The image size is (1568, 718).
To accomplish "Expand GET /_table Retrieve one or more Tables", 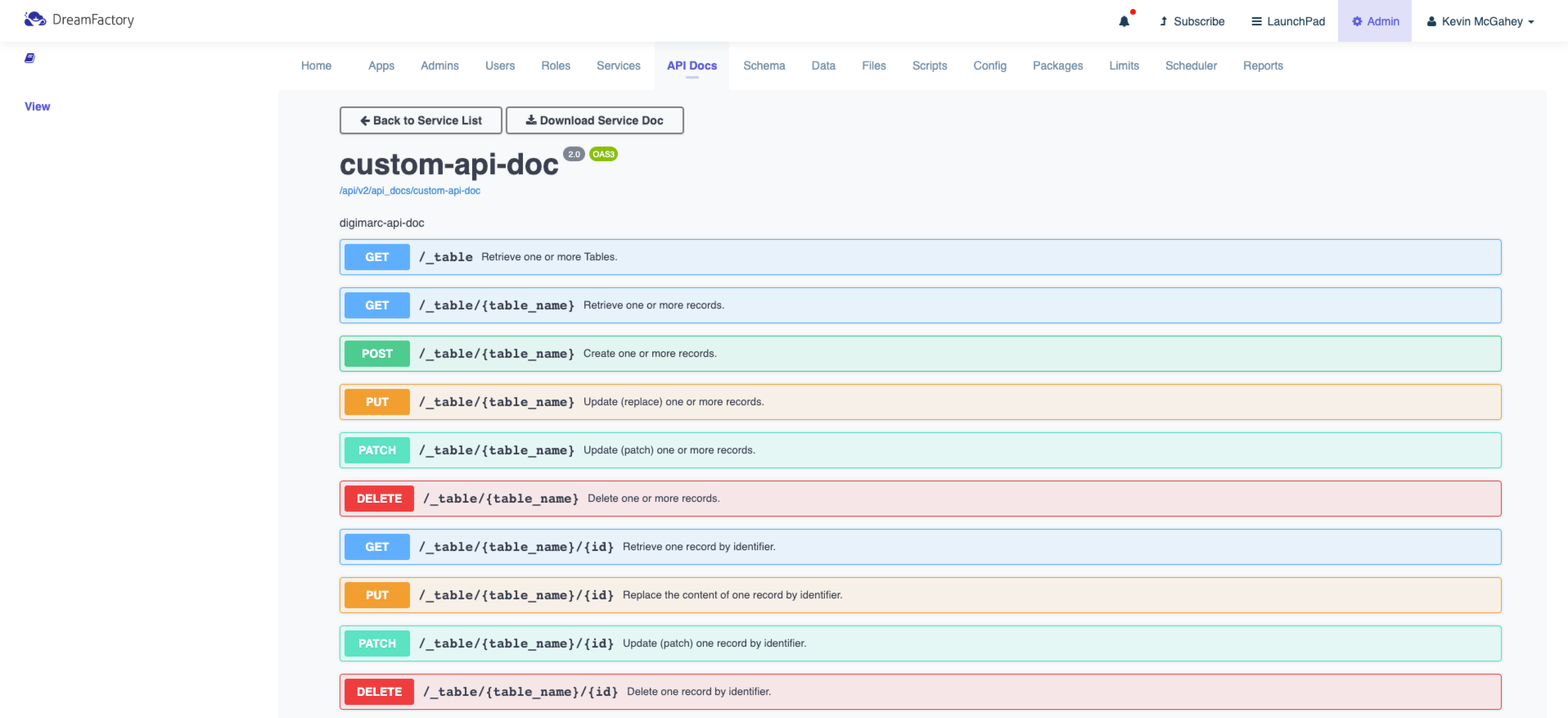I will (920, 257).
